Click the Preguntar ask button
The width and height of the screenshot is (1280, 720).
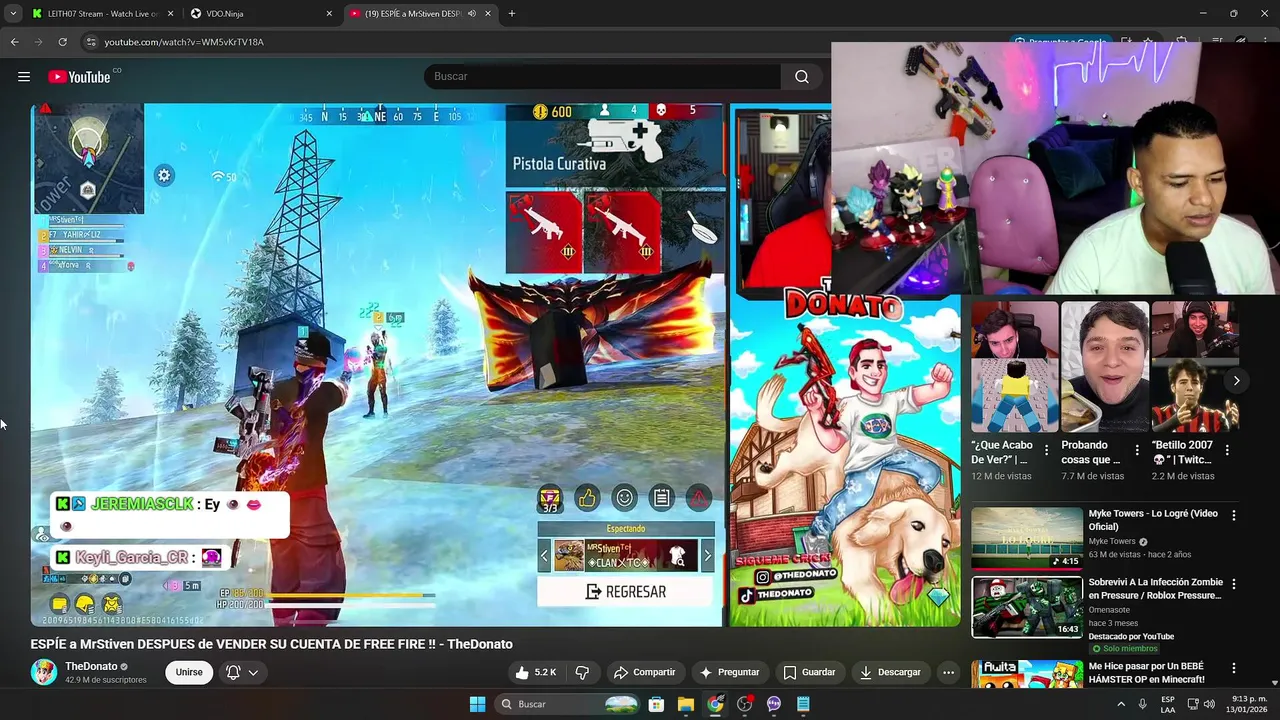pyautogui.click(x=730, y=672)
